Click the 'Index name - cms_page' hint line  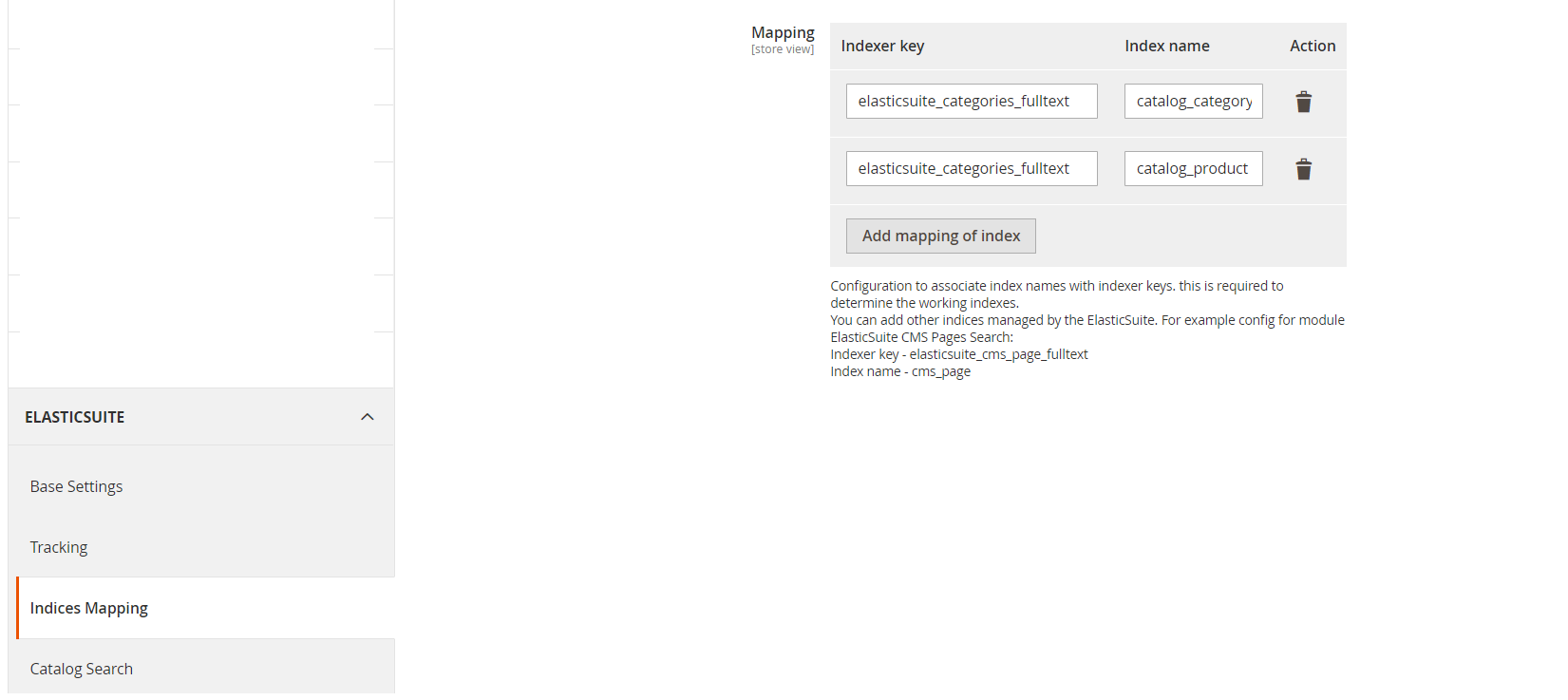point(900,371)
